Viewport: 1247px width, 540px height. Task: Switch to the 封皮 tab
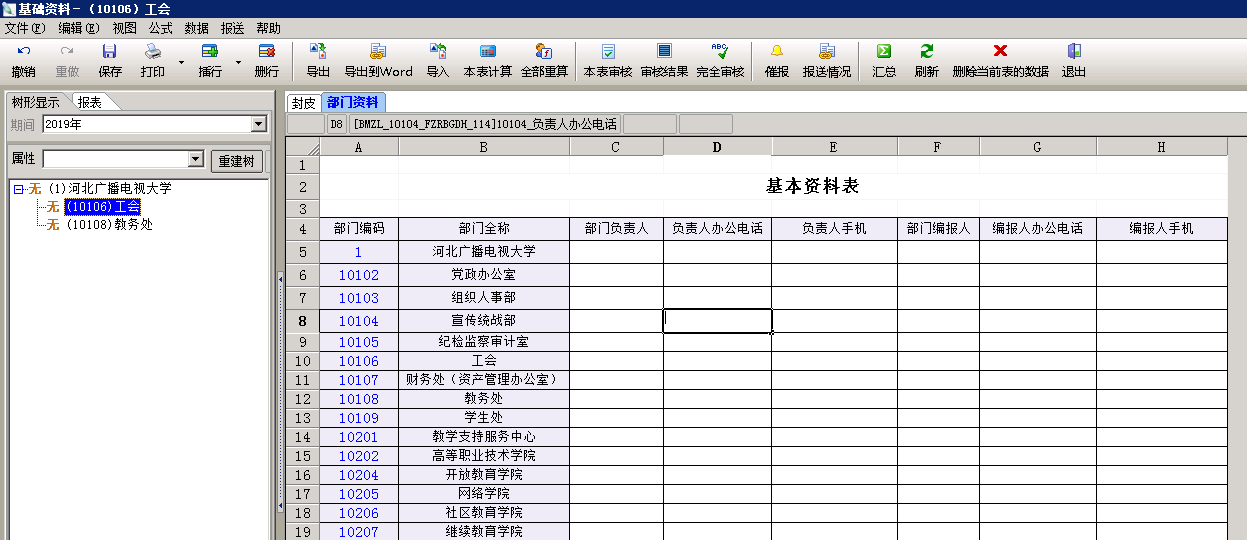click(x=304, y=102)
